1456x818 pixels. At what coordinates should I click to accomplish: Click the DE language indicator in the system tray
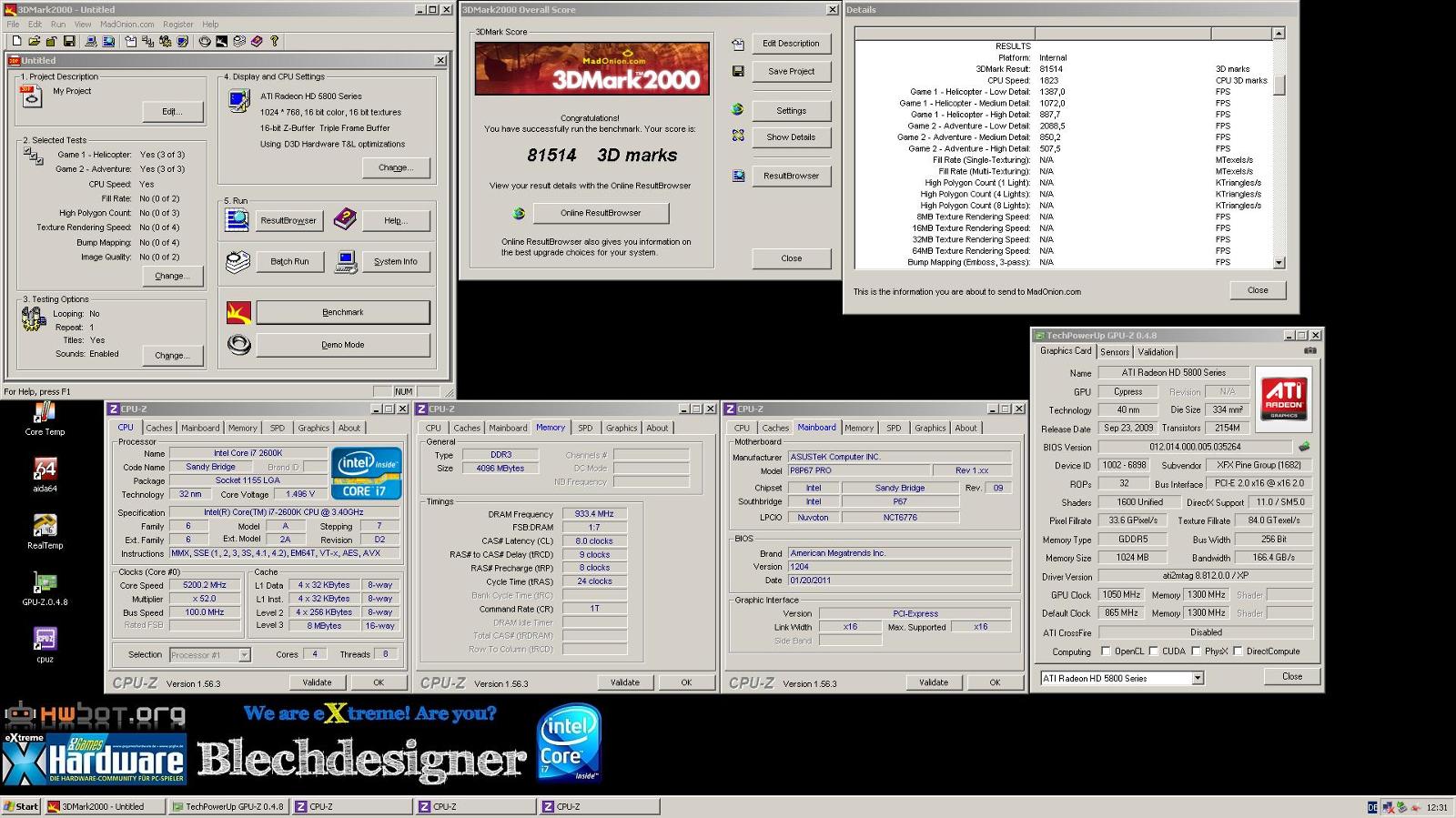[x=1372, y=807]
